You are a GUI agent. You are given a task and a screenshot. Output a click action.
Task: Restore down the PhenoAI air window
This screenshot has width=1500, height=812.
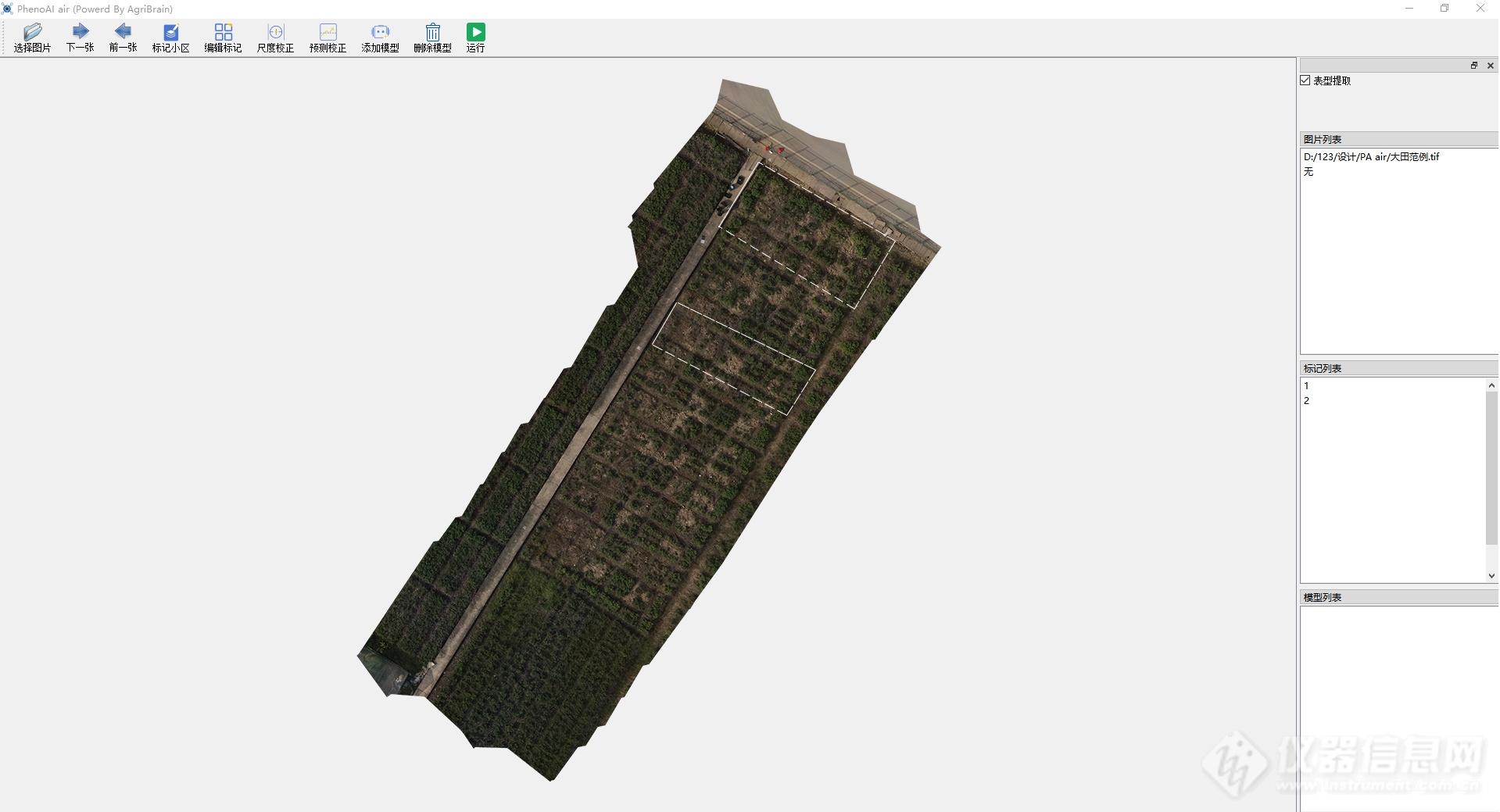coord(1445,9)
